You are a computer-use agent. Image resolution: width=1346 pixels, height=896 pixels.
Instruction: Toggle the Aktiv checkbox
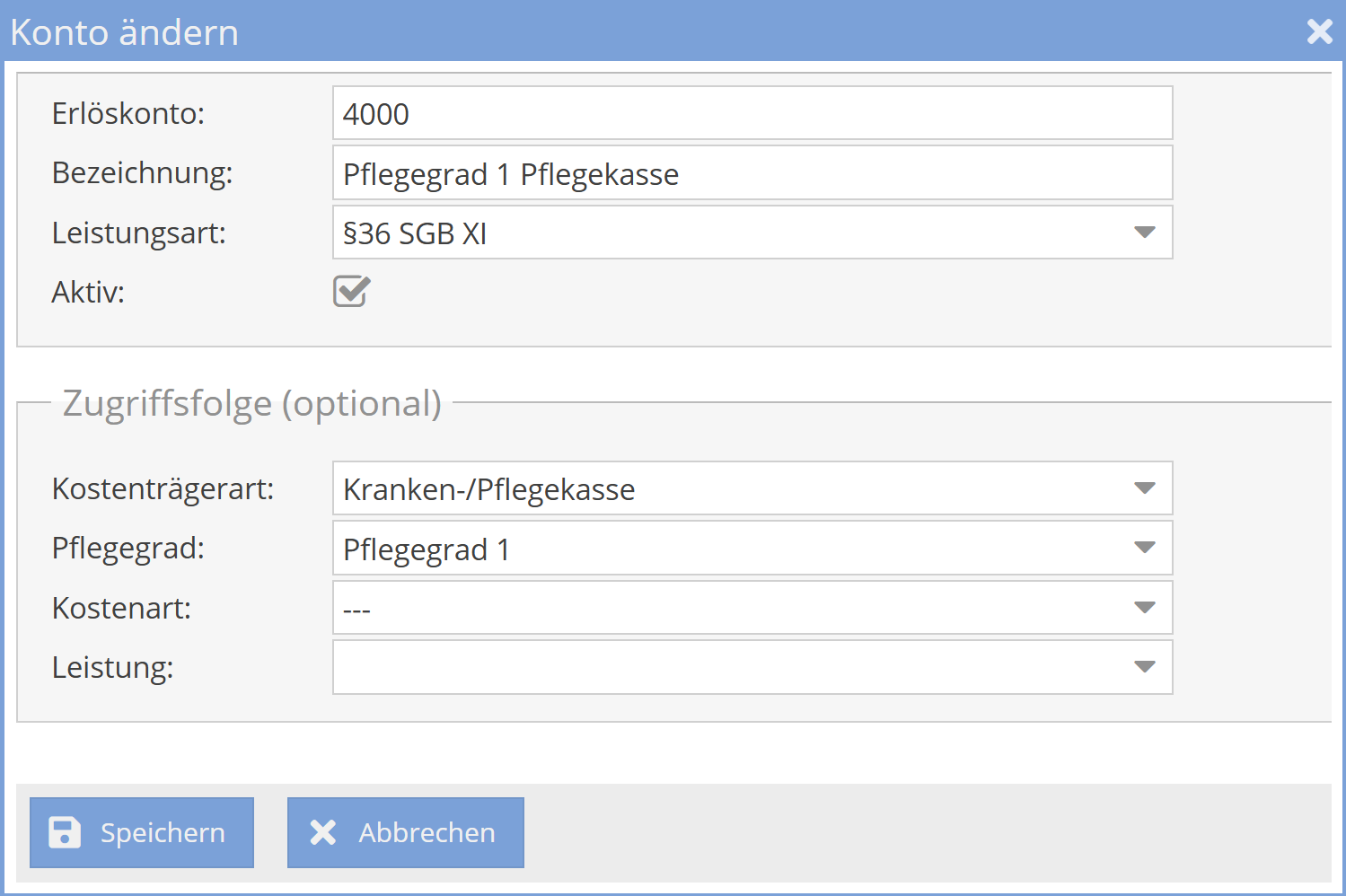pyautogui.click(x=351, y=292)
